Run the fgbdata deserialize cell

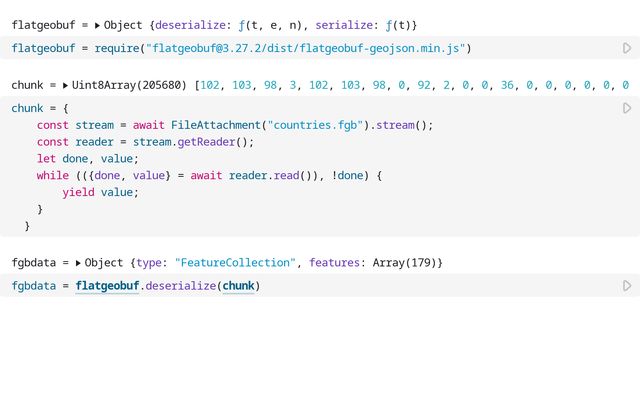tap(627, 286)
